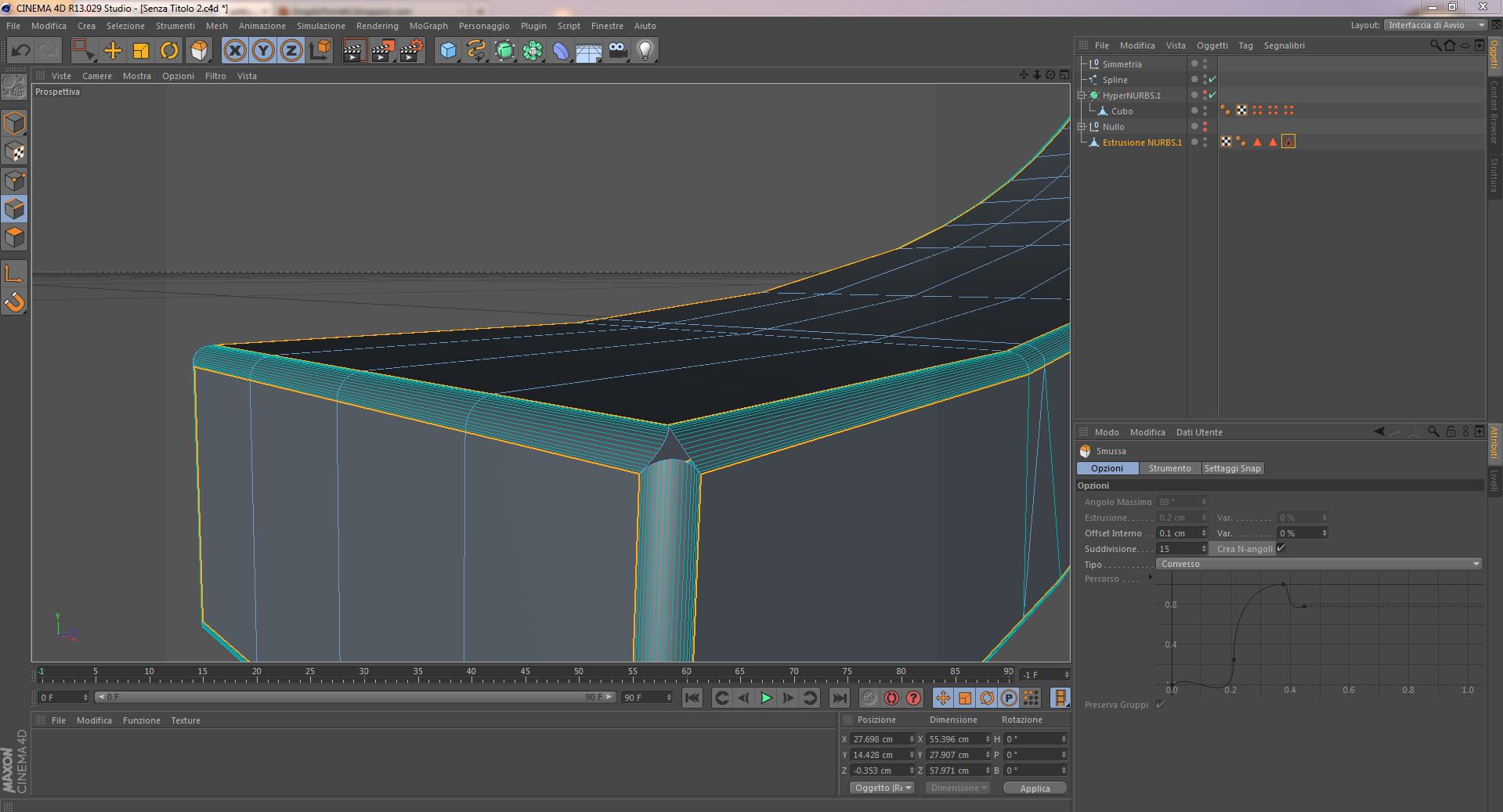Open the floor and scene objects icon
Viewport: 1503px width, 812px height.
tap(589, 51)
